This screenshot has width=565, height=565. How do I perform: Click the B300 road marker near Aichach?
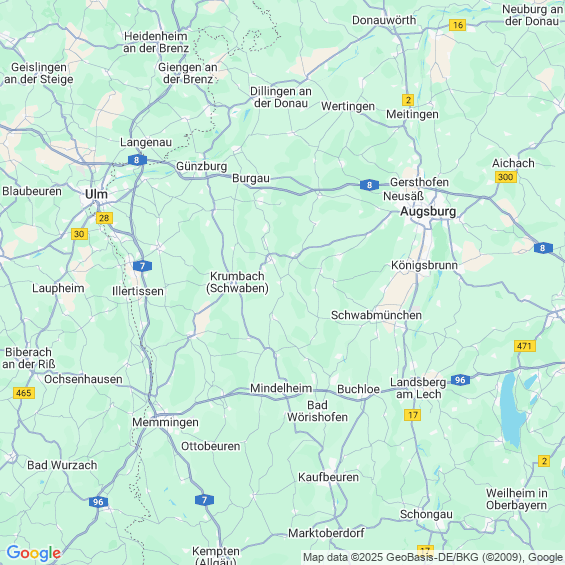[x=506, y=177]
